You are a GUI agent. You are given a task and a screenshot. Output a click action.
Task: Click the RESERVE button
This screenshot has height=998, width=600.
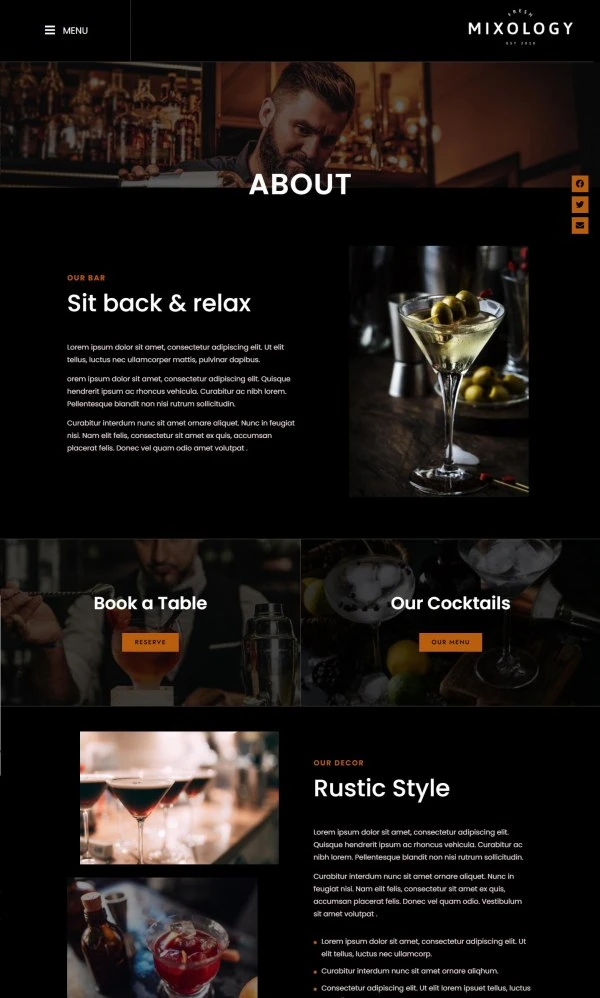click(x=150, y=642)
